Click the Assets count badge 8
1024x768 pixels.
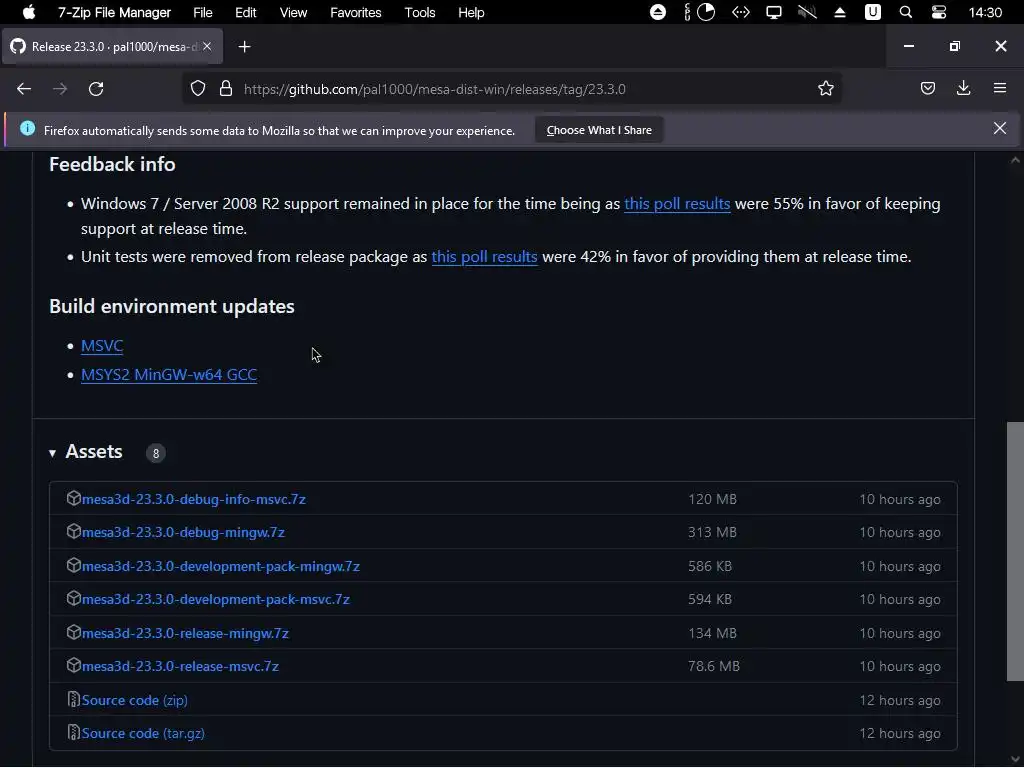(155, 453)
